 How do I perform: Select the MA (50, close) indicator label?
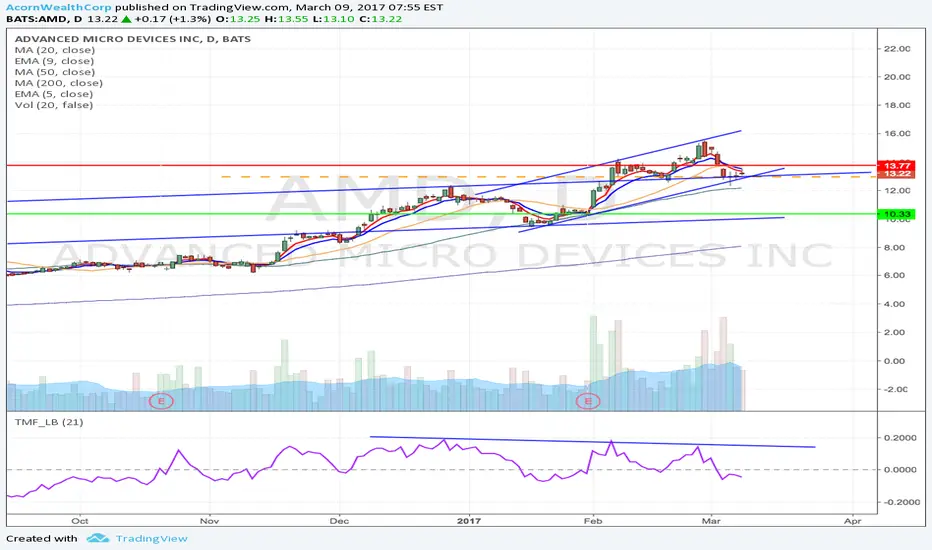(55, 72)
